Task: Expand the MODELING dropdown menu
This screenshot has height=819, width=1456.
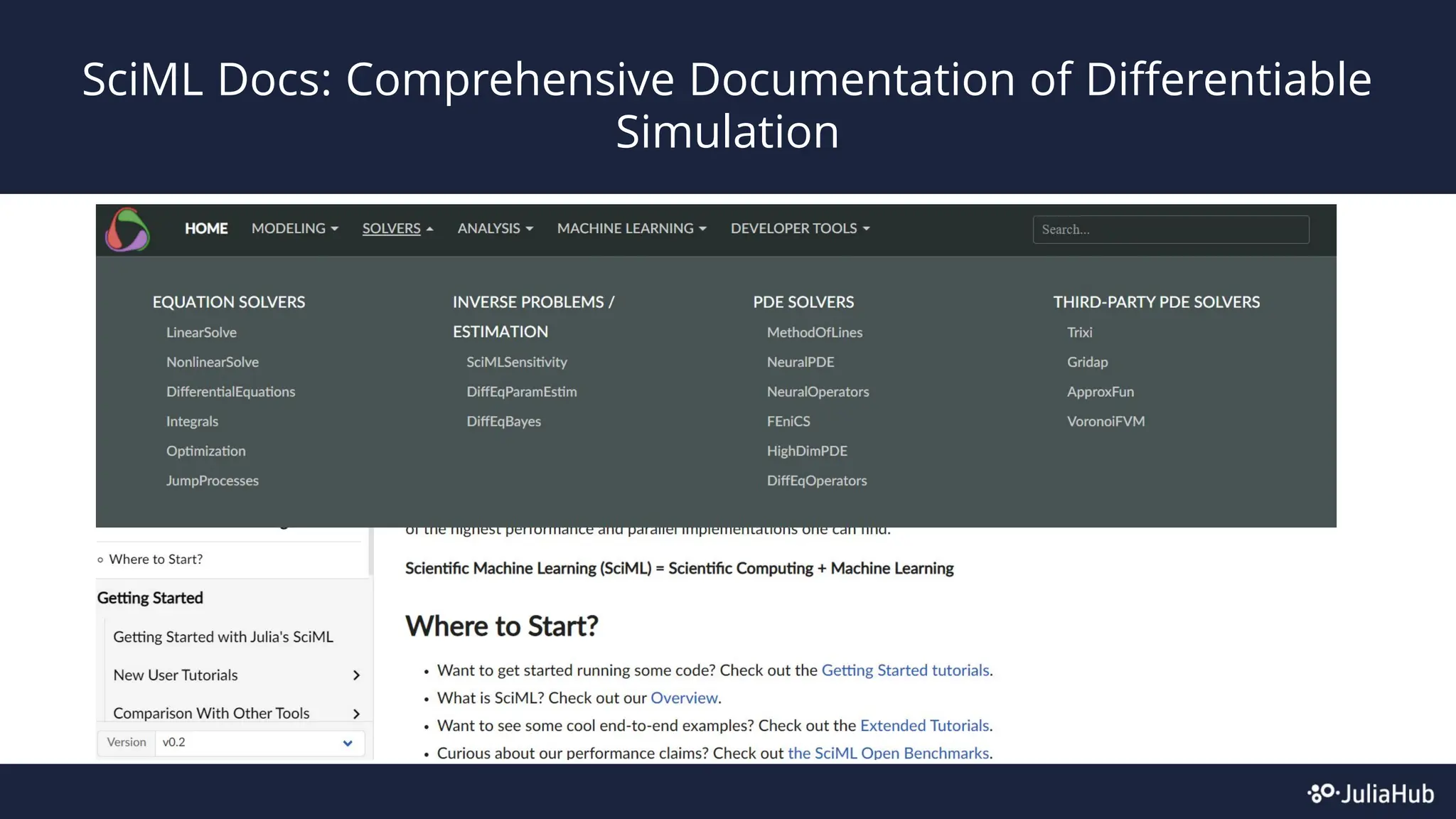Action: pyautogui.click(x=295, y=228)
